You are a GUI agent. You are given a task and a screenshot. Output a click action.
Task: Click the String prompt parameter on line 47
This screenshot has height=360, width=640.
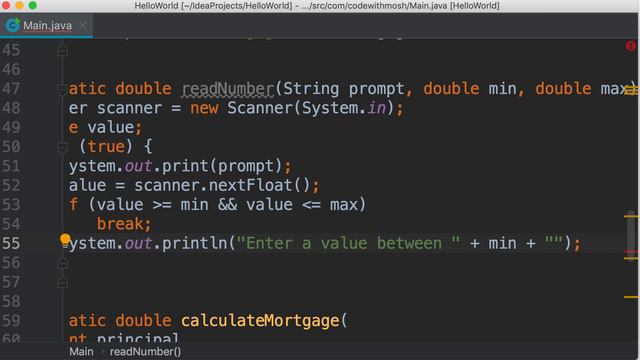click(x=344, y=89)
